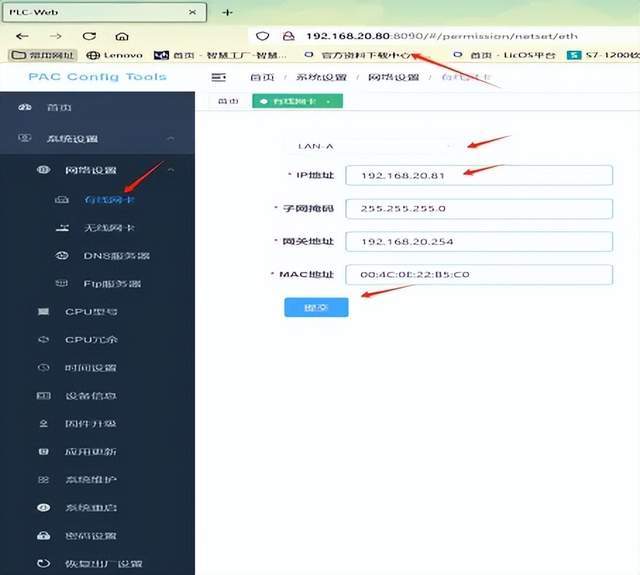This screenshot has width=640, height=575.
Task: Collapse the 系统设置 section chevron
Action: tap(171, 139)
